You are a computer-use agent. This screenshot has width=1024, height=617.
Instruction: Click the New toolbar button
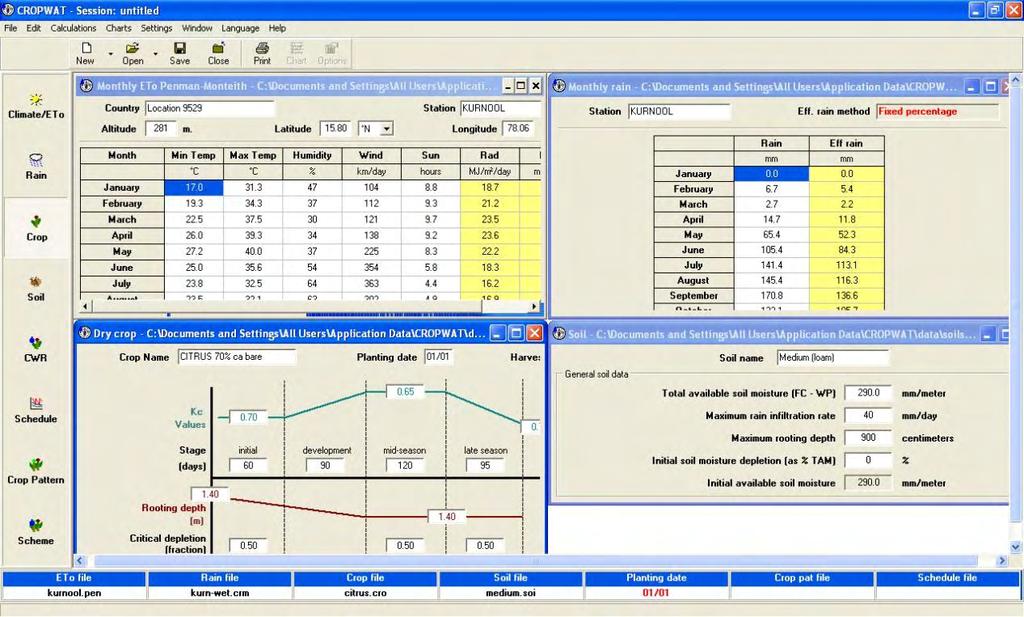[86, 54]
